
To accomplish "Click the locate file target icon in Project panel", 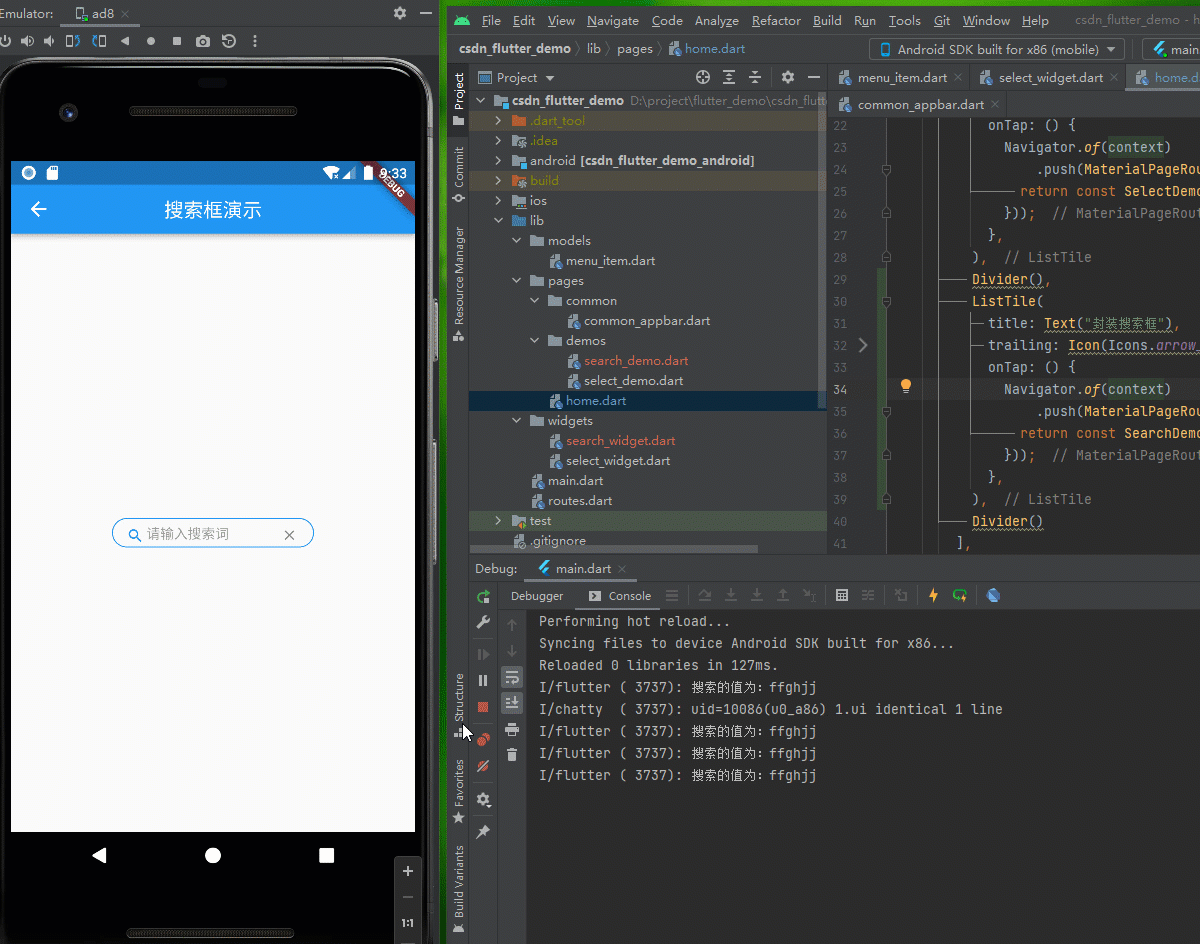I will (x=703, y=77).
